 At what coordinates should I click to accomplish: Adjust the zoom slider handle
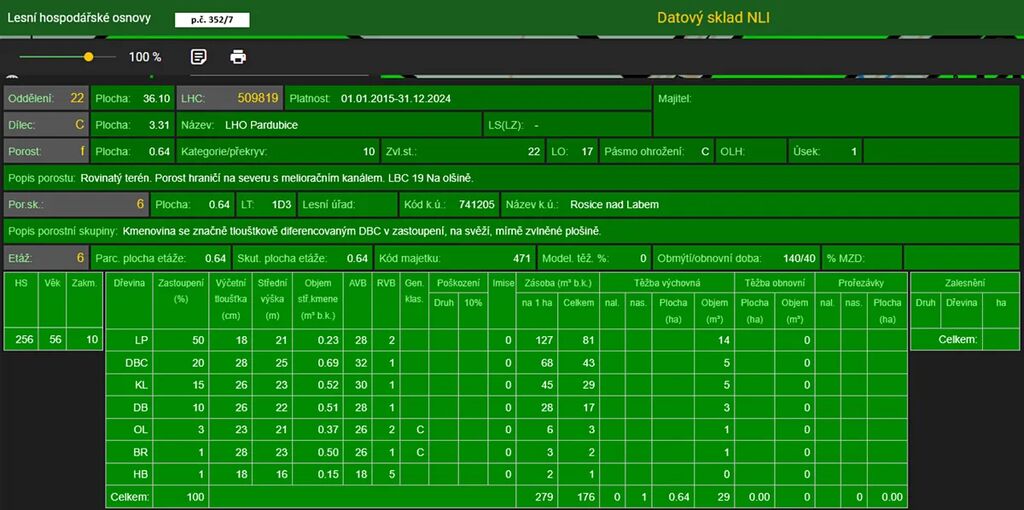click(89, 57)
